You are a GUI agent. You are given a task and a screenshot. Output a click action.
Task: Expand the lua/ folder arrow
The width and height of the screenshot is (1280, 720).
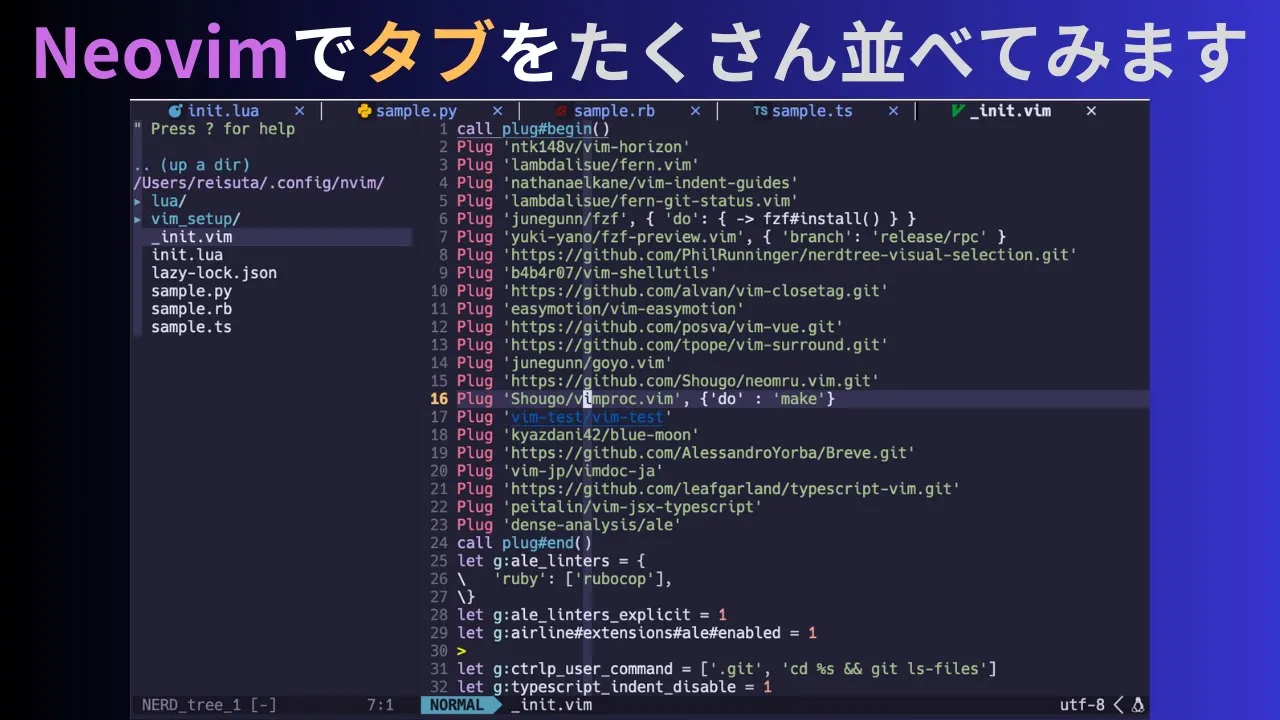tap(138, 201)
